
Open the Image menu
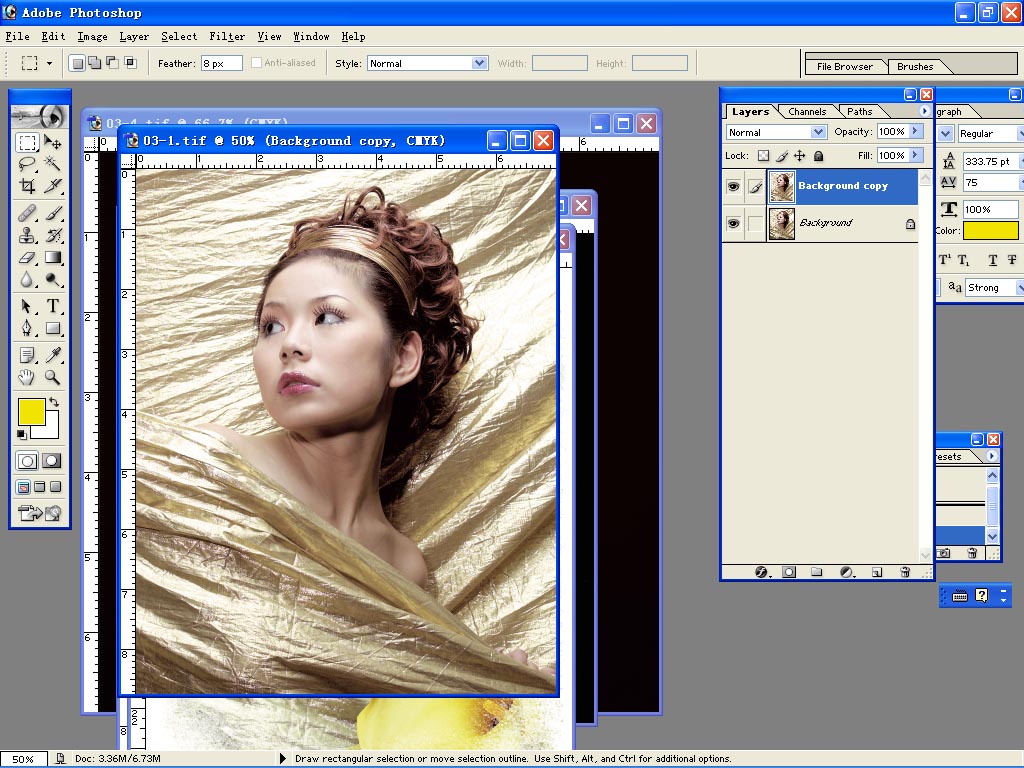tap(92, 37)
